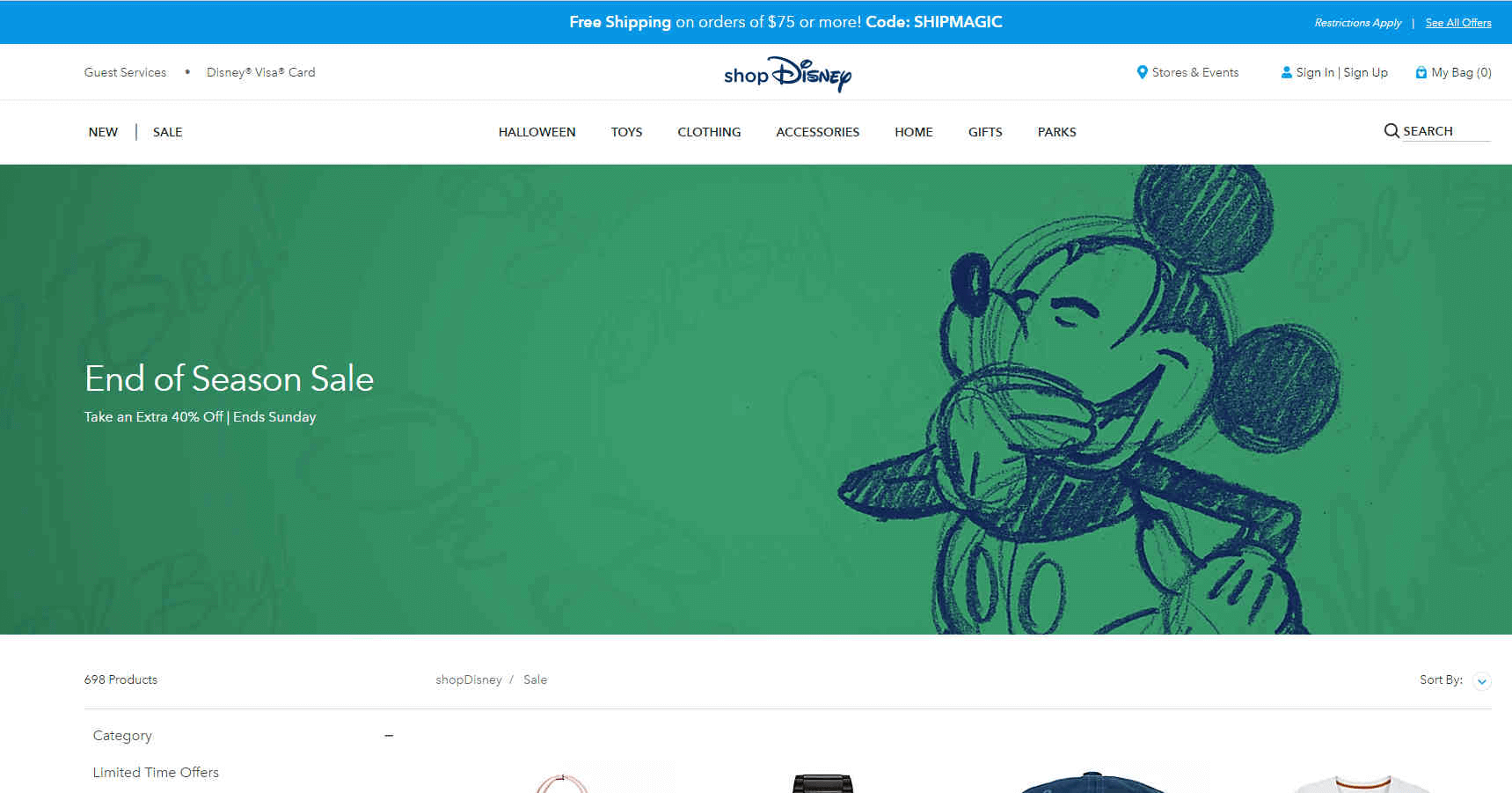Open the TOYS menu
This screenshot has width=1512, height=793.
(626, 132)
